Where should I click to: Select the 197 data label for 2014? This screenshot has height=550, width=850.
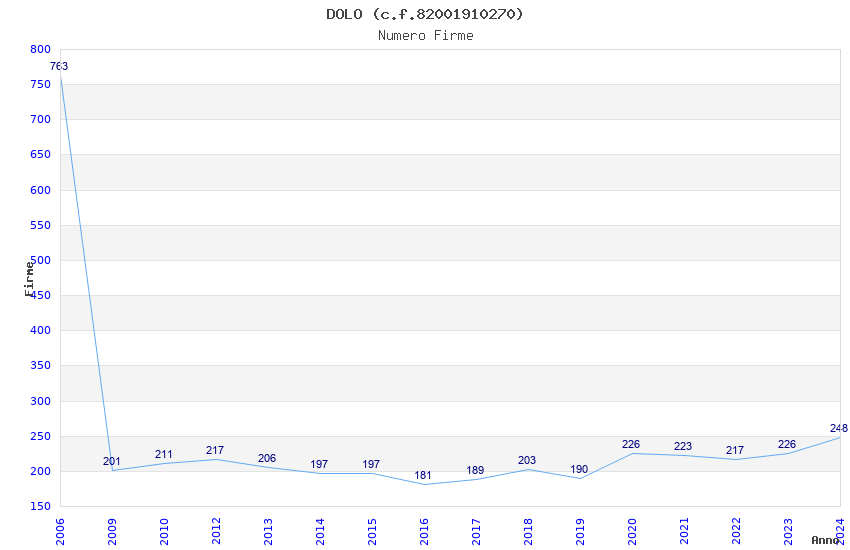(x=319, y=464)
